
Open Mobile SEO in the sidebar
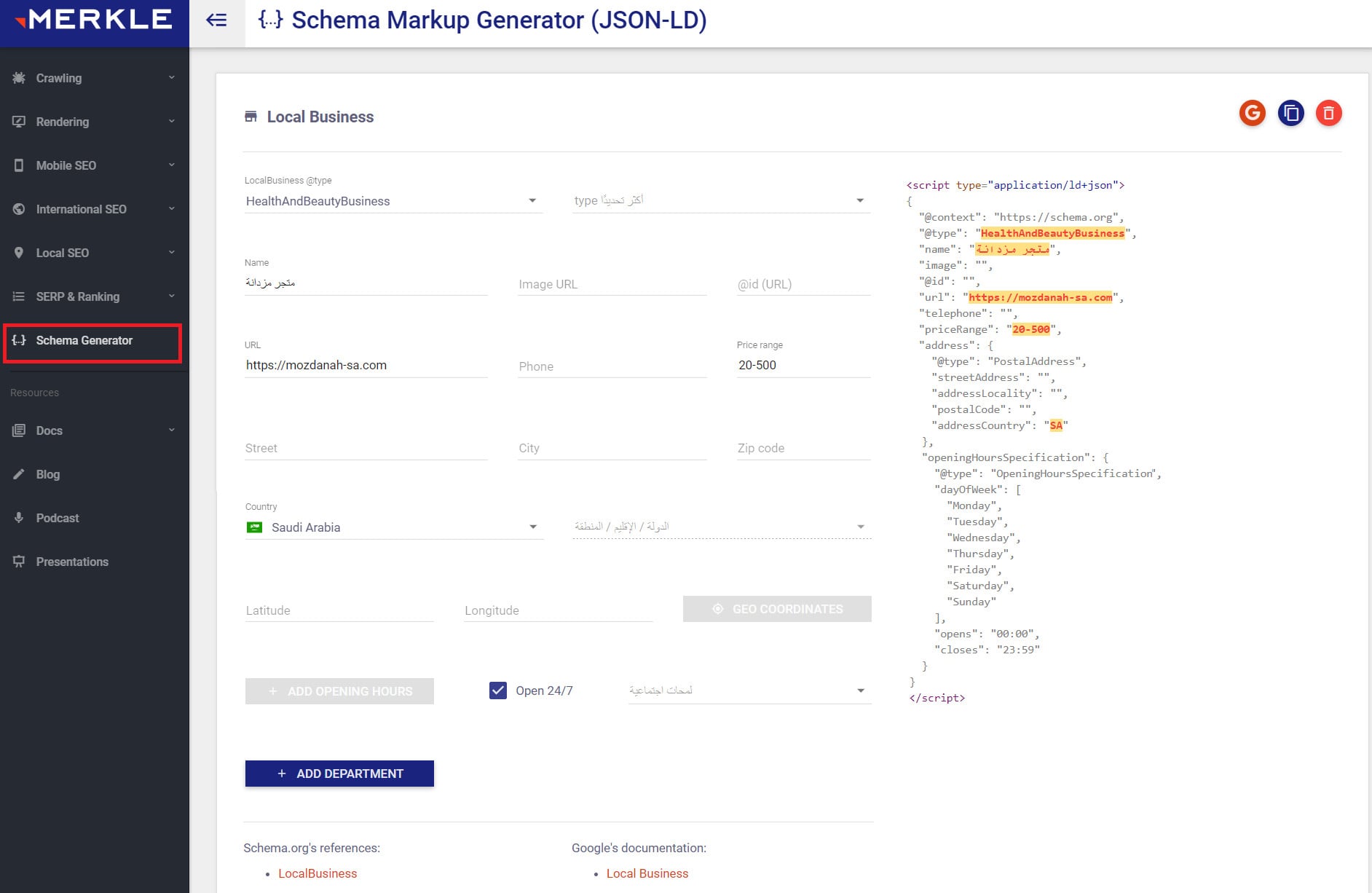(95, 165)
